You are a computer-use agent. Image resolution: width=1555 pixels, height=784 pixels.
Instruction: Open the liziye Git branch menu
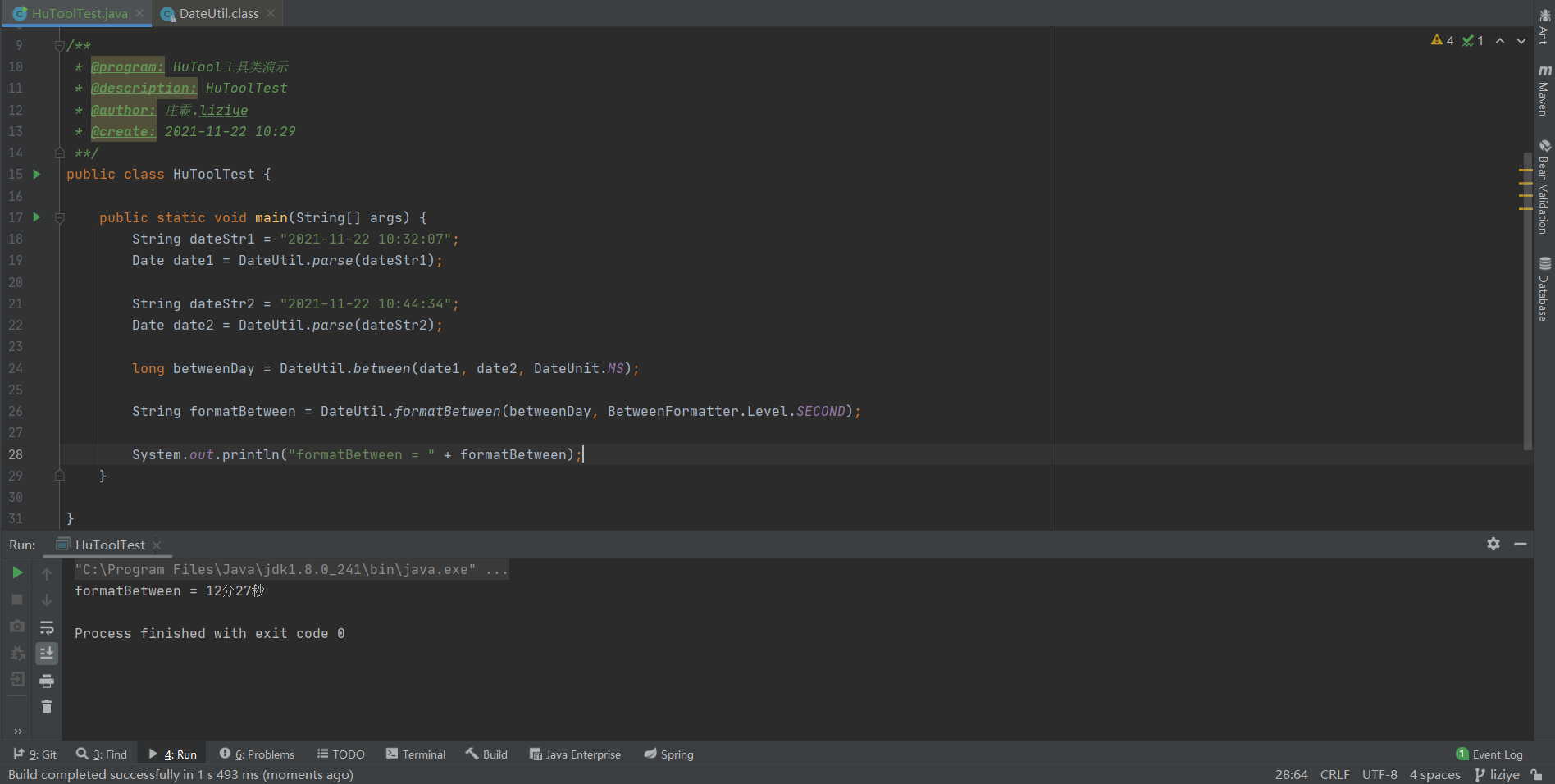pyautogui.click(x=1497, y=774)
